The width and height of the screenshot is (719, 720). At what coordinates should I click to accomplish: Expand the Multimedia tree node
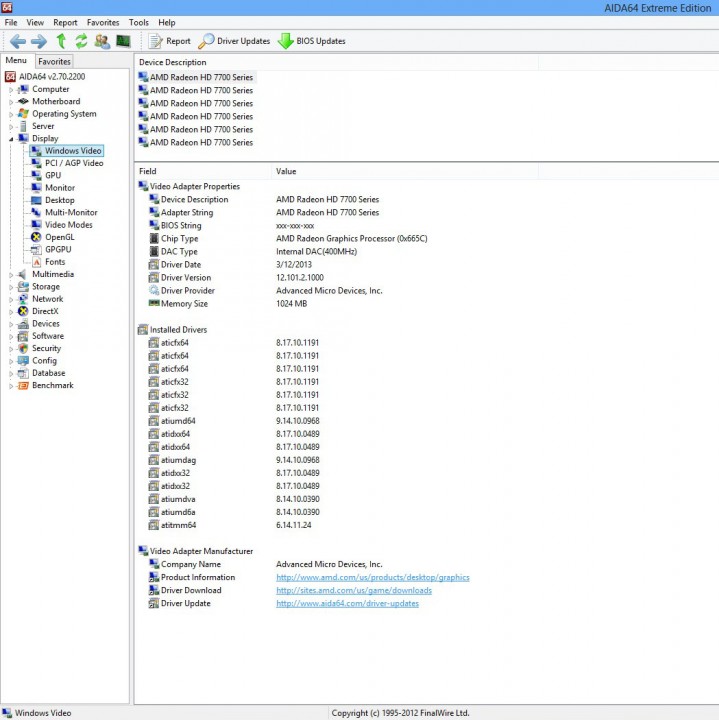pyautogui.click(x=11, y=275)
